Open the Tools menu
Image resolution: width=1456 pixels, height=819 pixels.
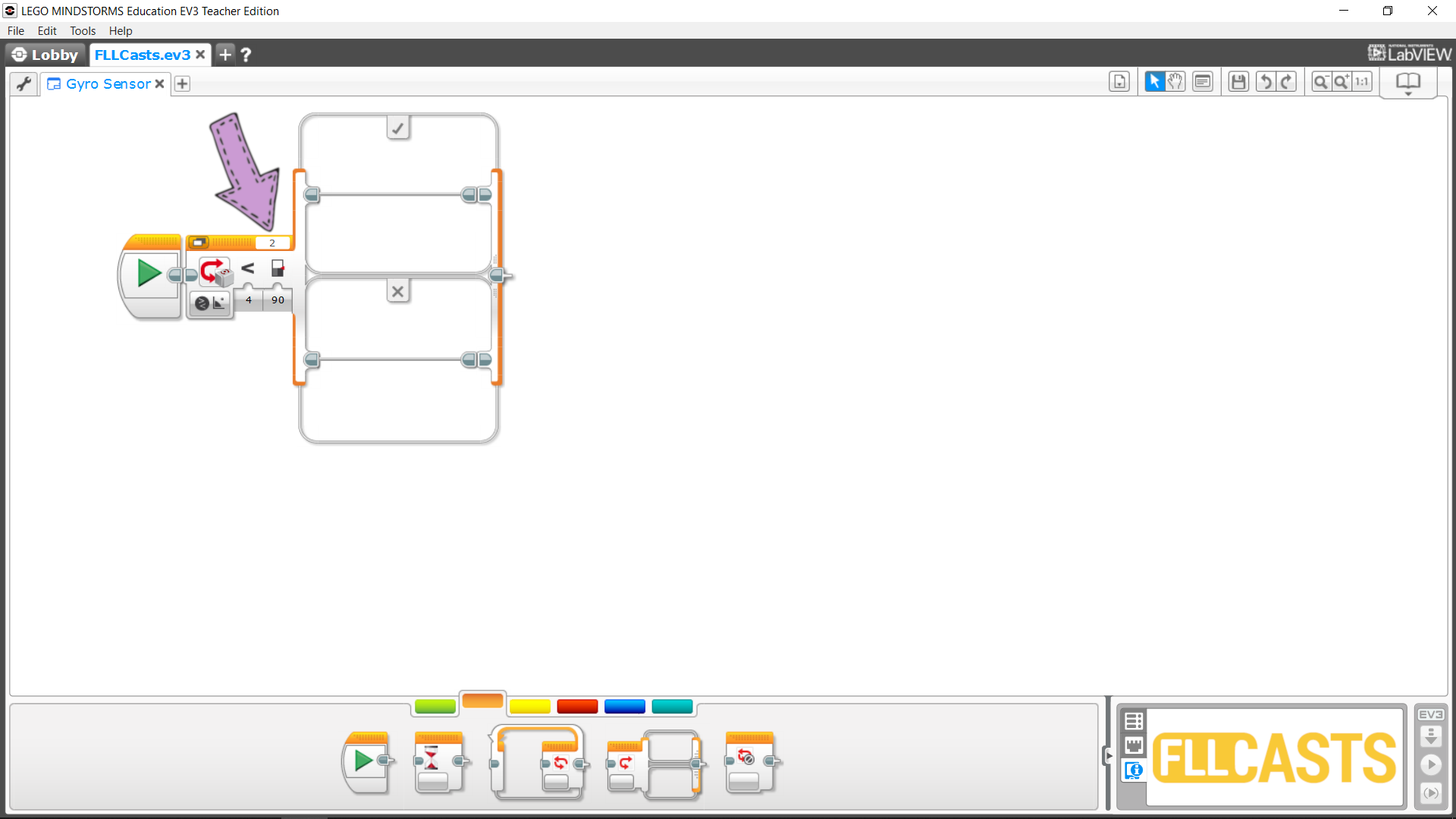click(x=83, y=31)
